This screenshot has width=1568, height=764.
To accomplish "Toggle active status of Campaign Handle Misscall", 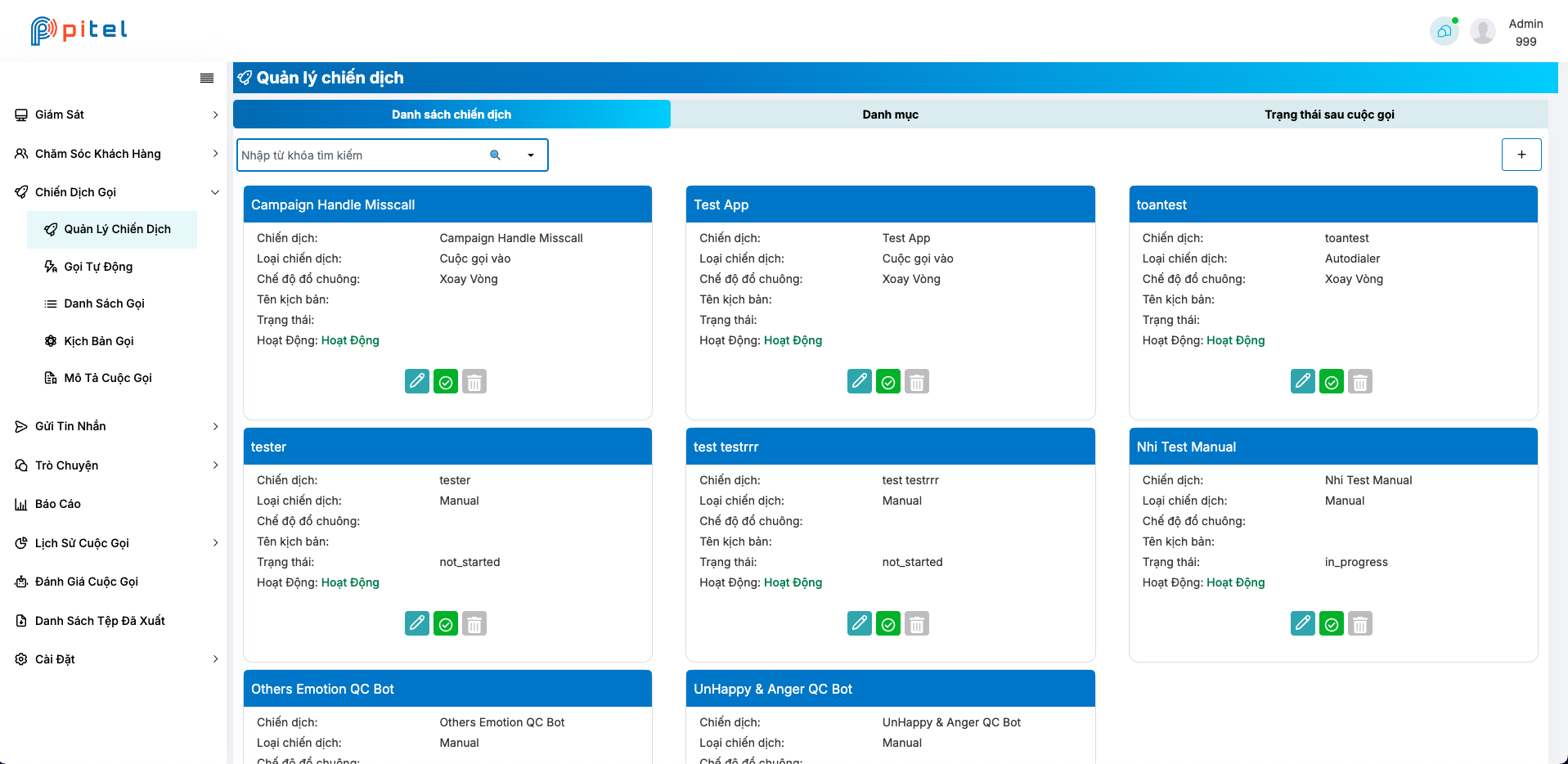I will (446, 381).
